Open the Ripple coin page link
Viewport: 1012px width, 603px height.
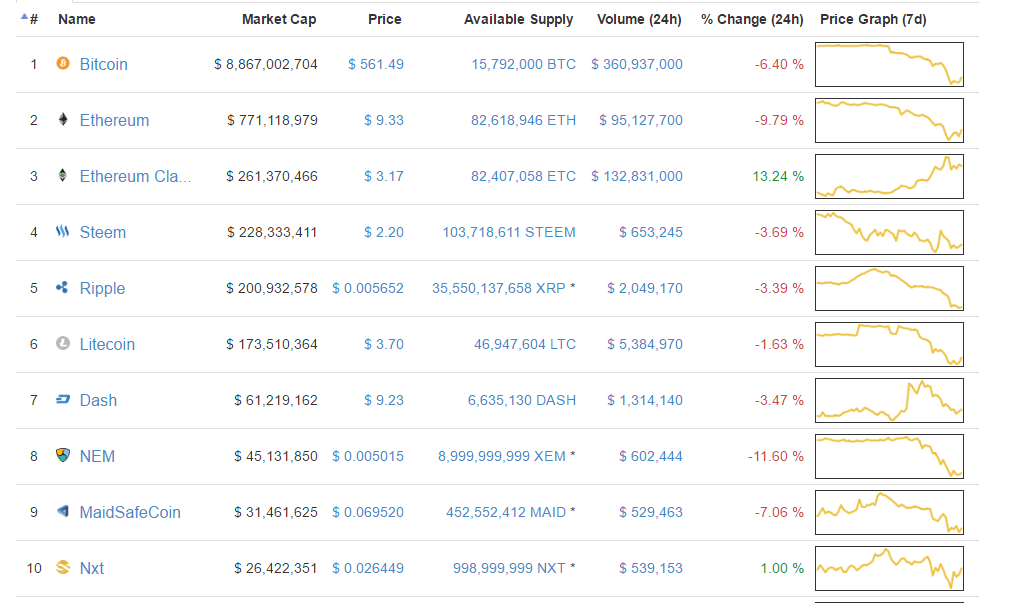102,289
